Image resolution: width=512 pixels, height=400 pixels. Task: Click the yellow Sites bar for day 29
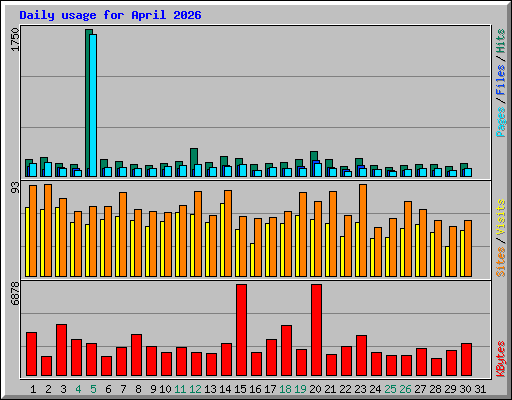click(447, 262)
